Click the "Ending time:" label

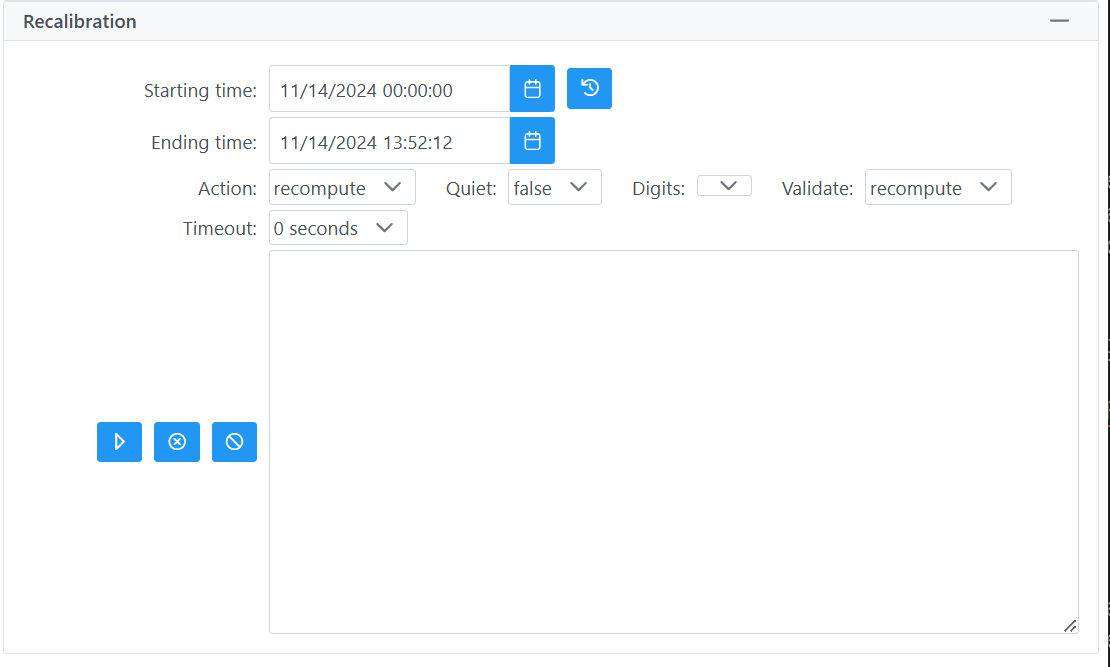click(204, 142)
